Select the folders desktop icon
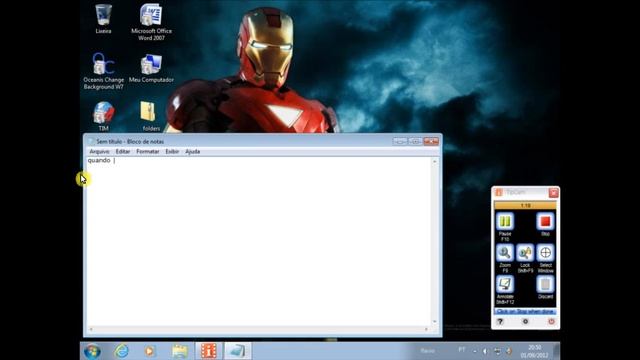The height and width of the screenshot is (360, 640). pyautogui.click(x=151, y=116)
